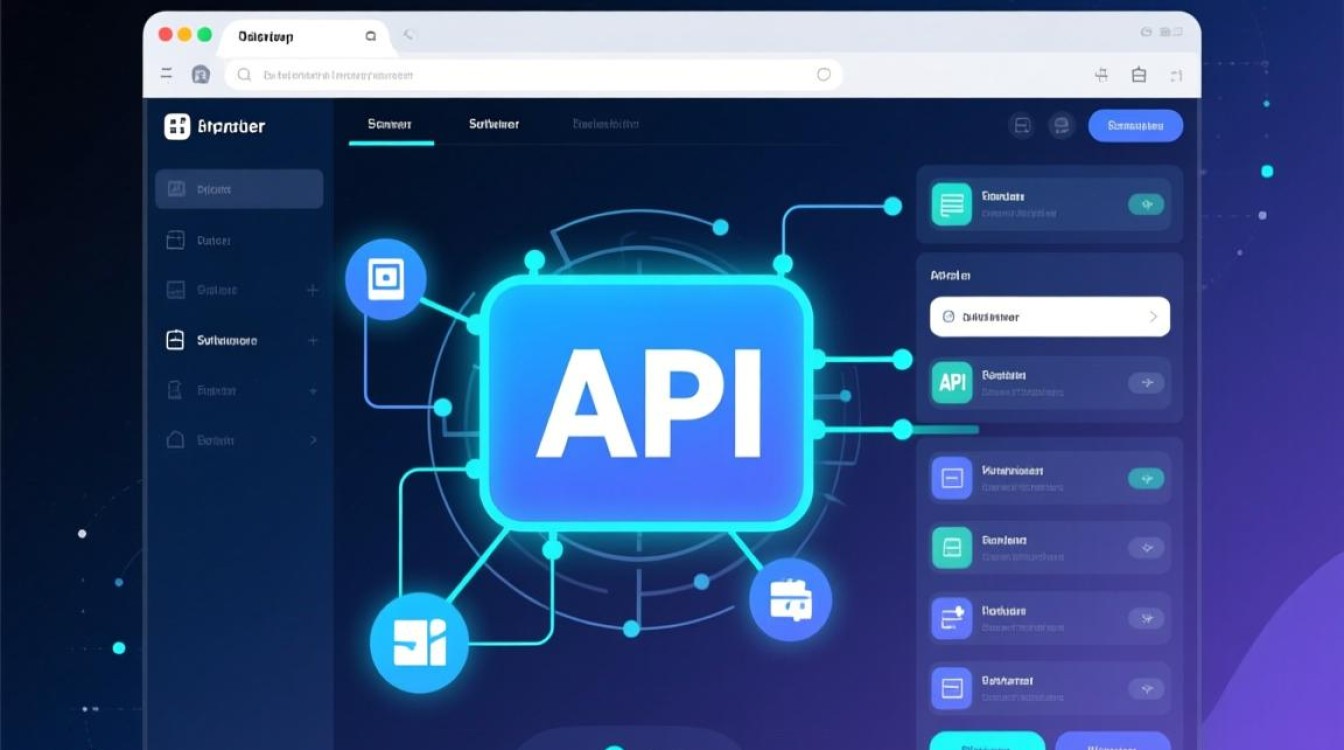Open the home icon item at sidebar bottom
This screenshot has height=750, width=1344.
[175, 440]
